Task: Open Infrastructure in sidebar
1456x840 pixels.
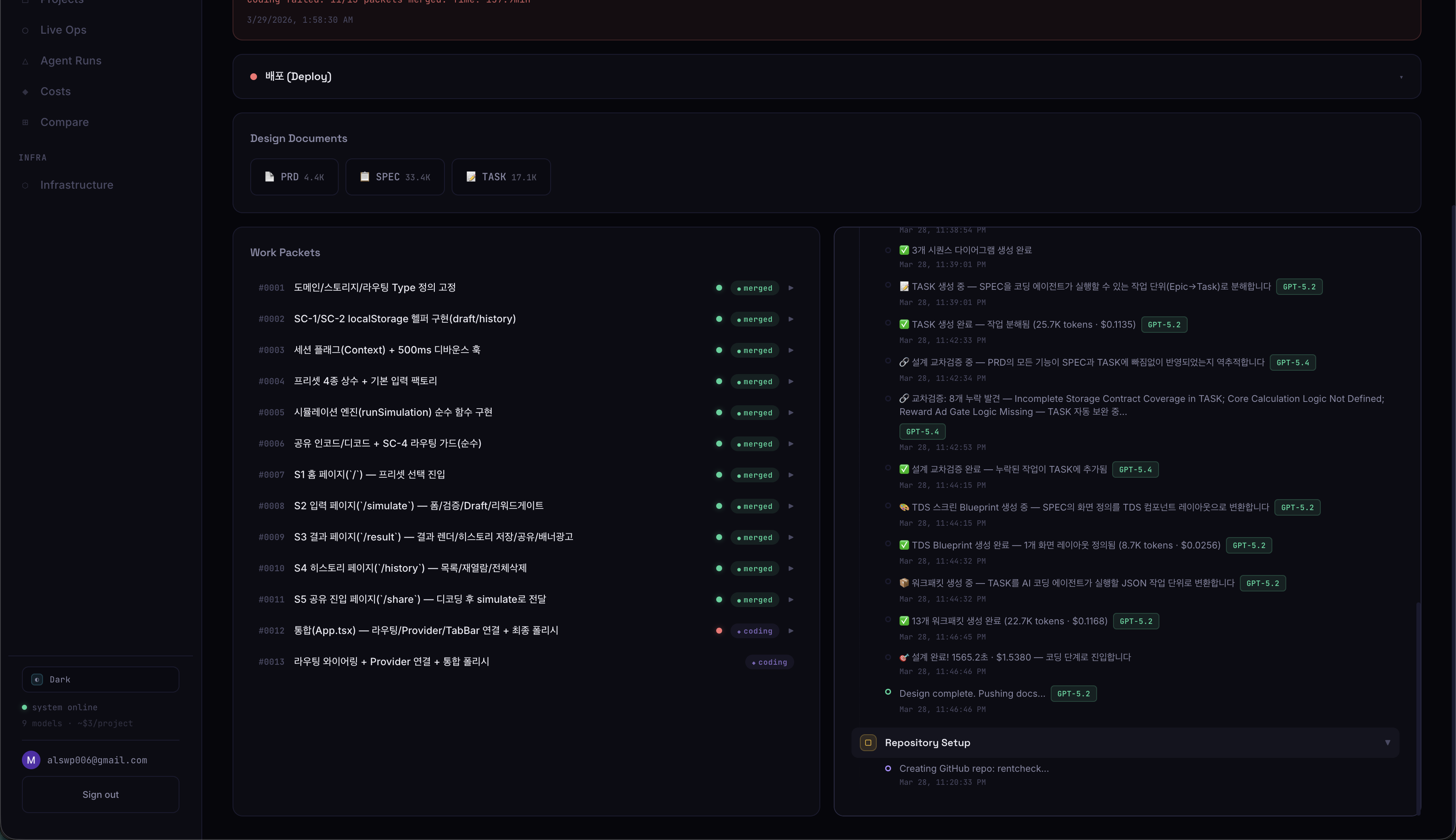Action: click(76, 185)
